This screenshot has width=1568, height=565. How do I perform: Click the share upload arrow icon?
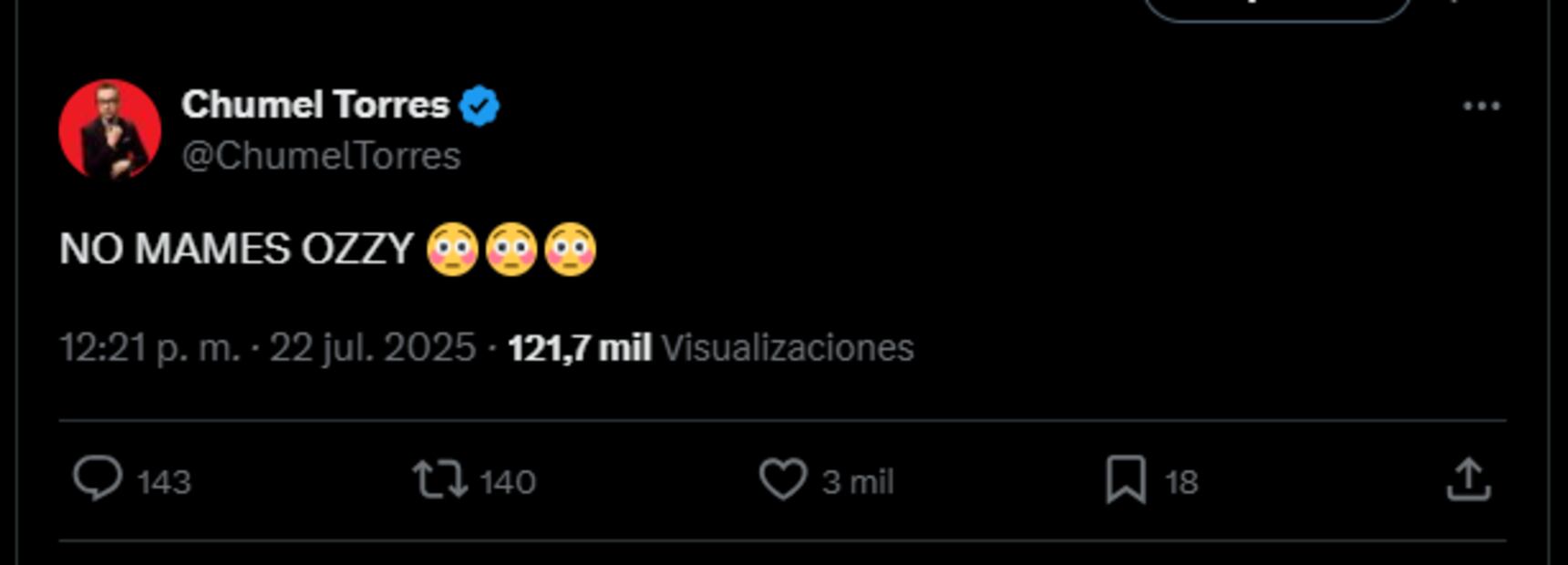1469,479
